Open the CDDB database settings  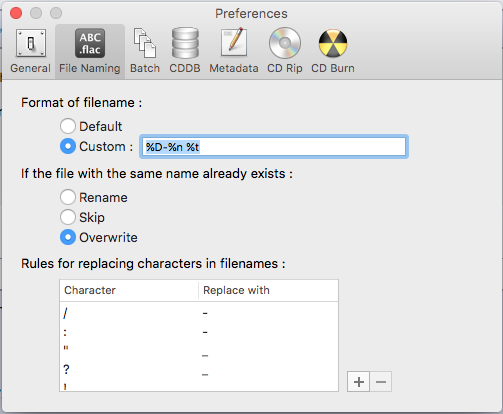(x=185, y=51)
